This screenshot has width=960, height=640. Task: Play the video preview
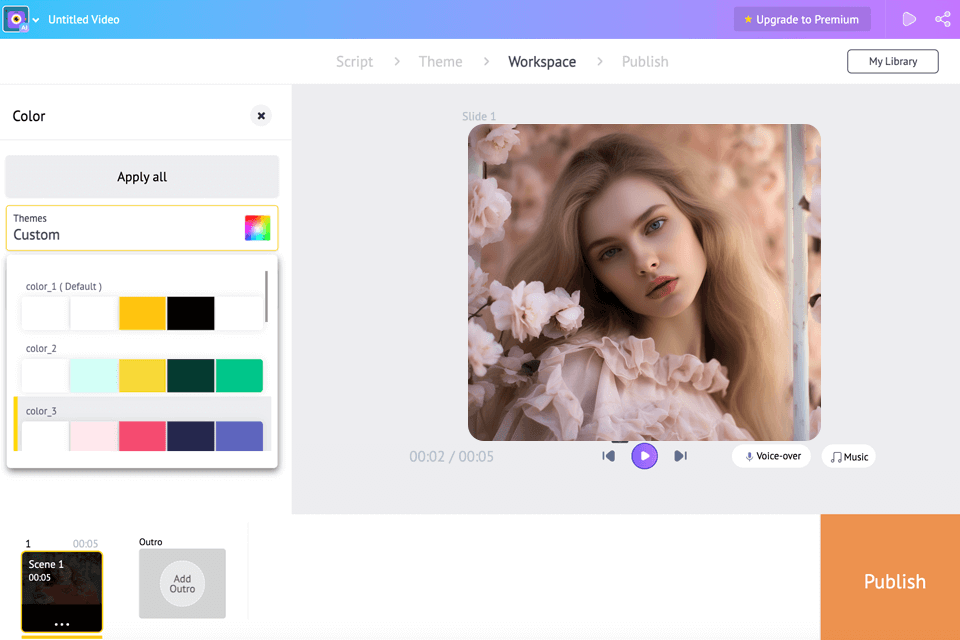pos(644,456)
